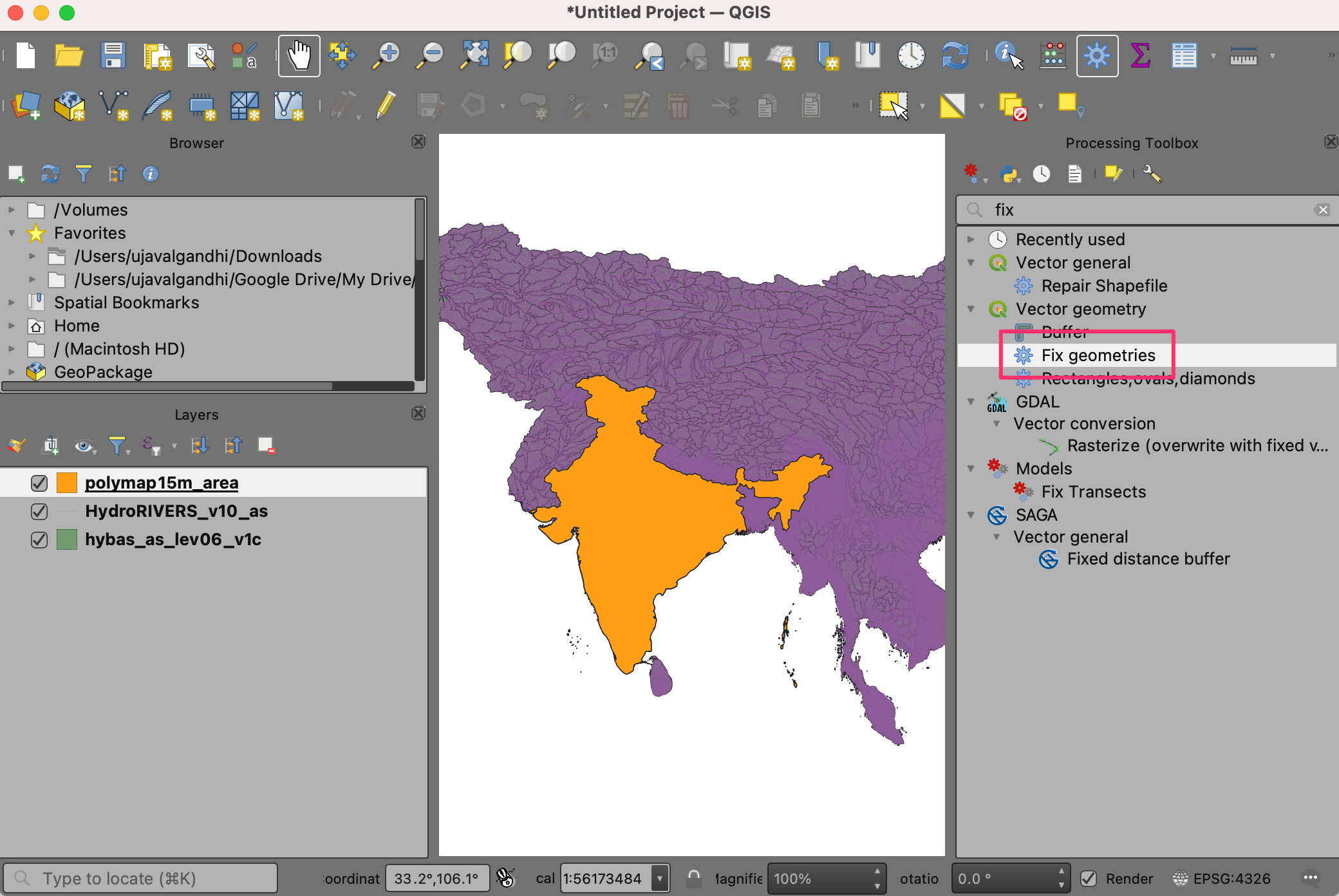Select Repair Shapefile algorithm
The image size is (1339, 896).
coord(1103,286)
